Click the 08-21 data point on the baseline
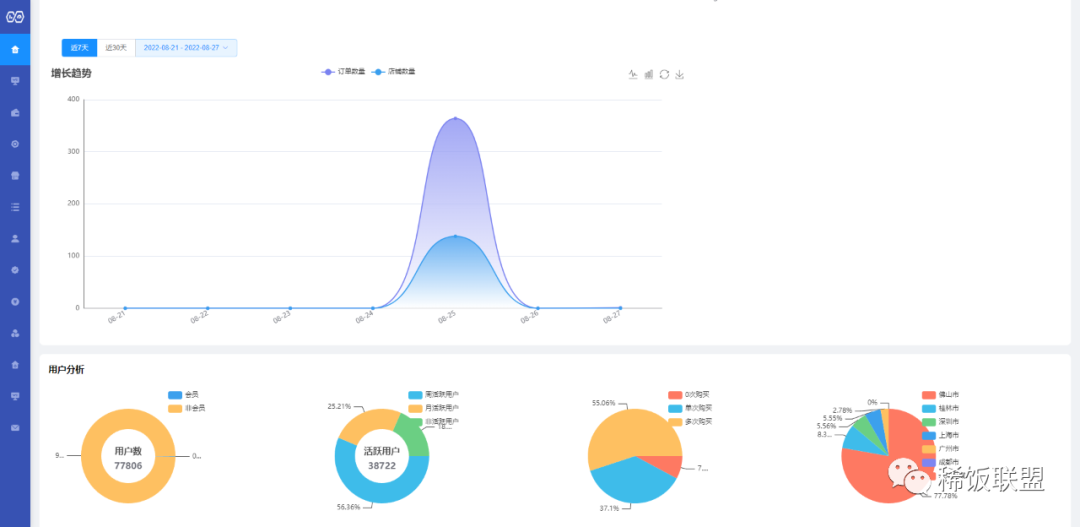Screen dimensions: 1080x527 125,308
